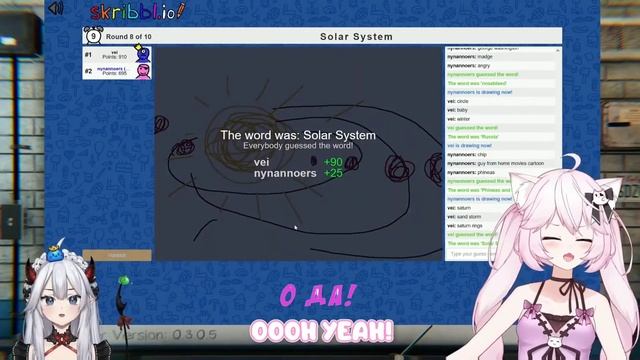The image size is (640, 360).
Task: Select the 'Solar System' word header
Action: [356, 37]
